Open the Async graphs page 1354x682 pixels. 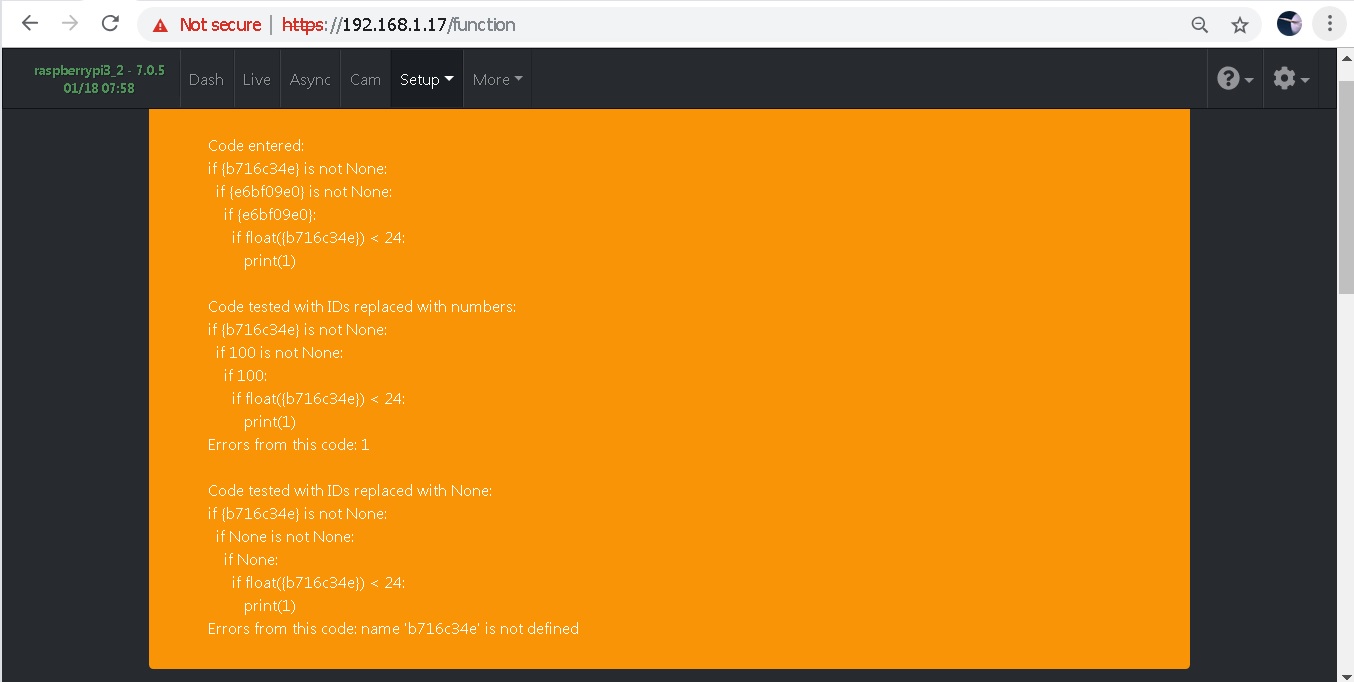(310, 80)
